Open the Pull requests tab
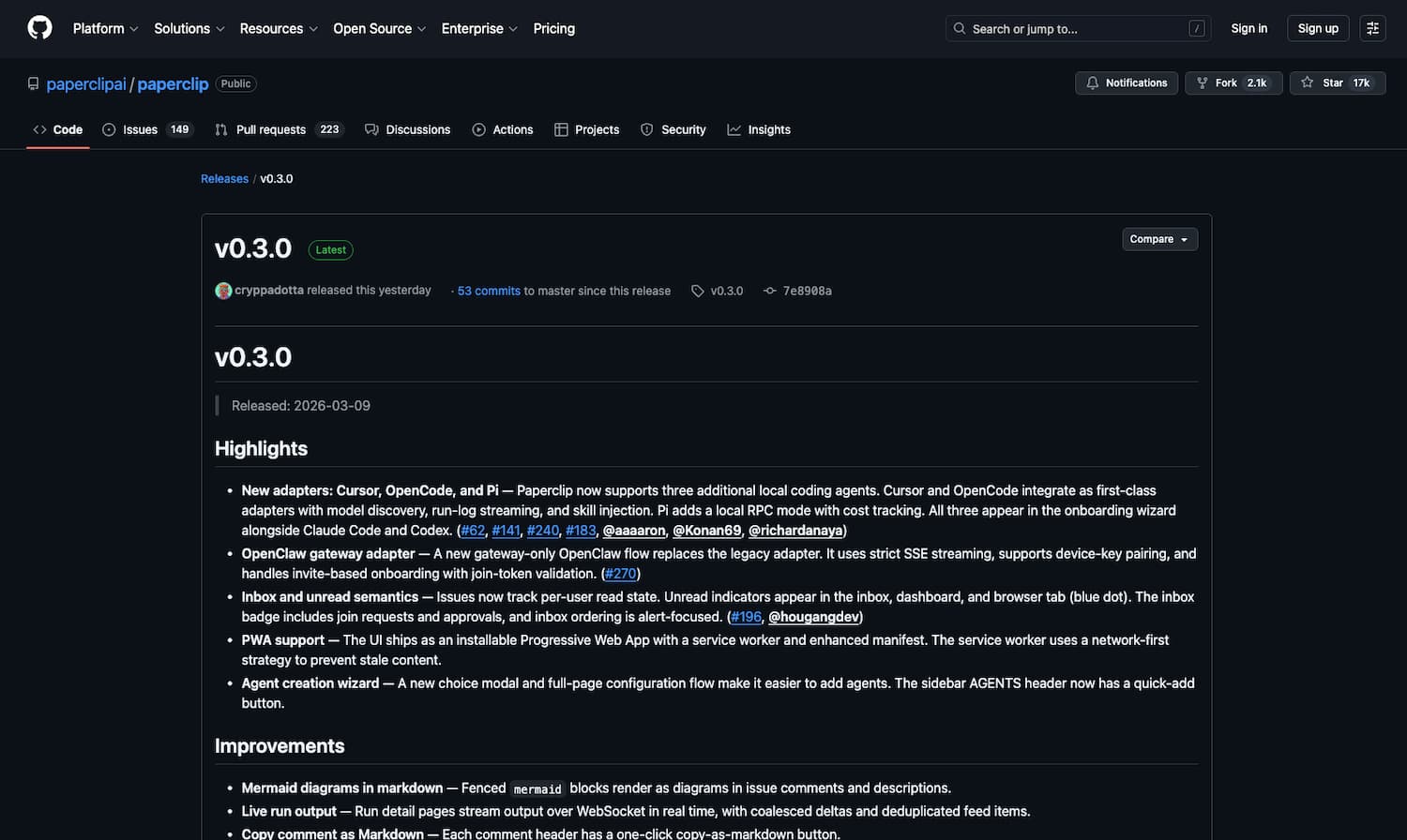1407x840 pixels. click(279, 129)
